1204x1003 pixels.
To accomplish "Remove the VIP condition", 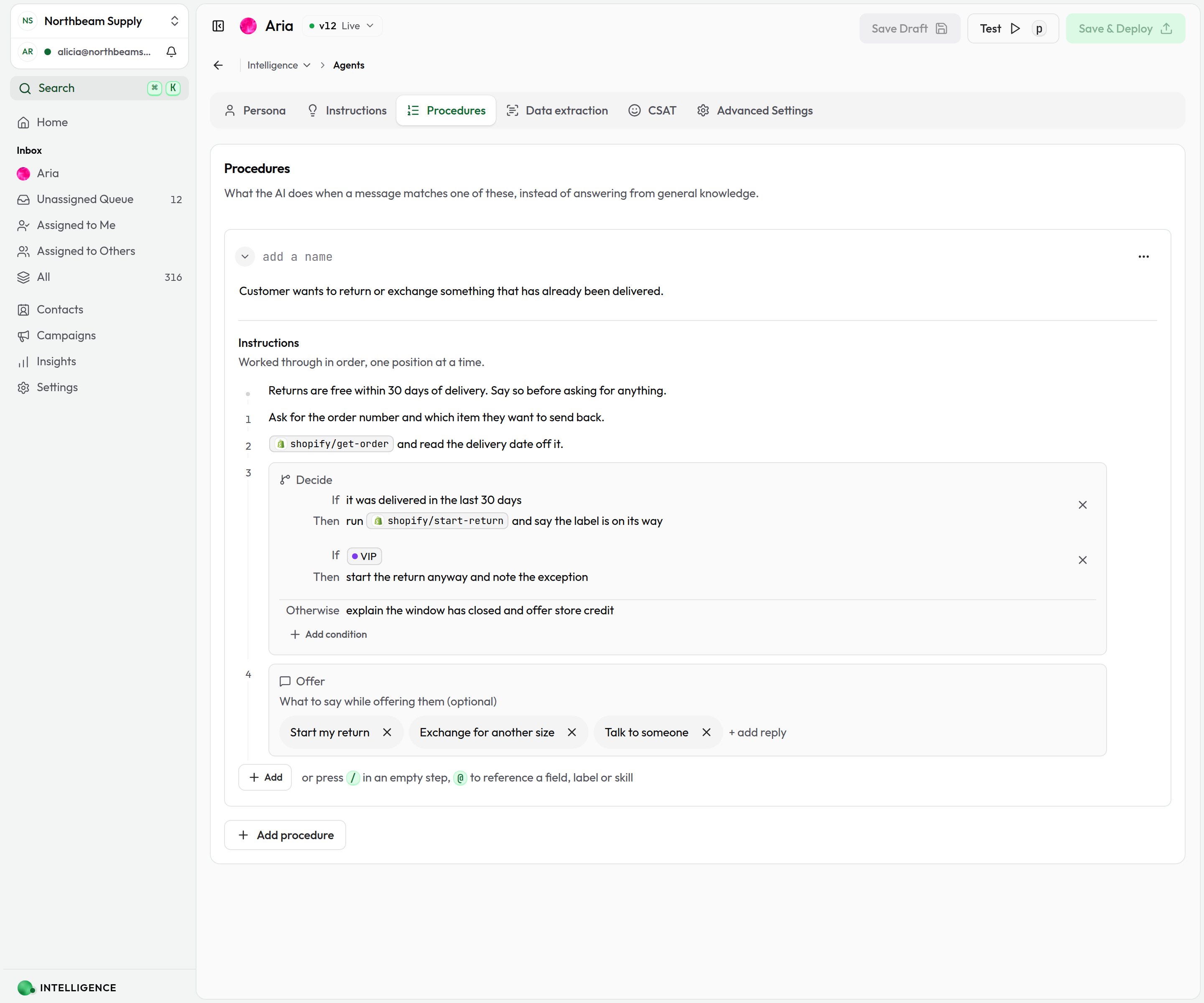I will [x=1082, y=560].
